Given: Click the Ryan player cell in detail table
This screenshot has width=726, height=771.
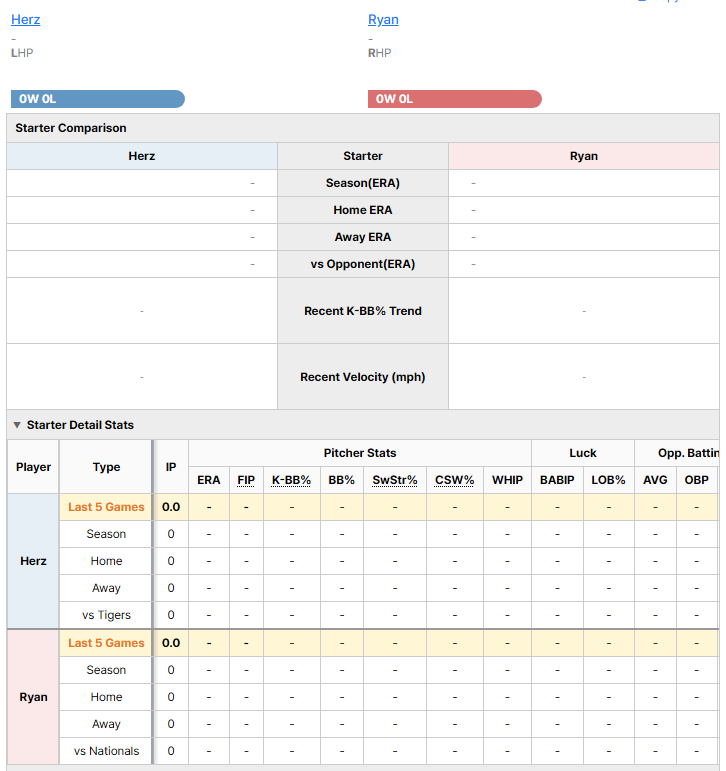Looking at the screenshot, I should pyautogui.click(x=33, y=697).
